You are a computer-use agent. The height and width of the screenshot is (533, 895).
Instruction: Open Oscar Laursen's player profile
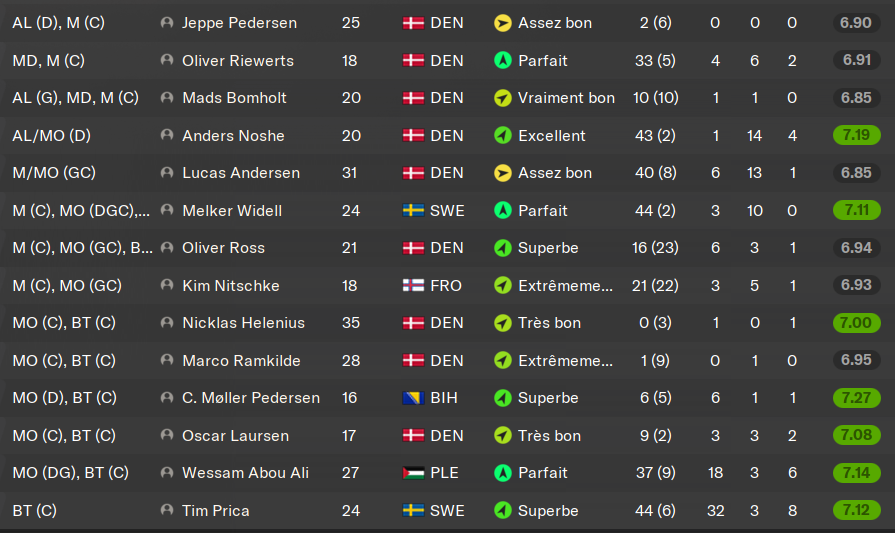pyautogui.click(x=235, y=436)
